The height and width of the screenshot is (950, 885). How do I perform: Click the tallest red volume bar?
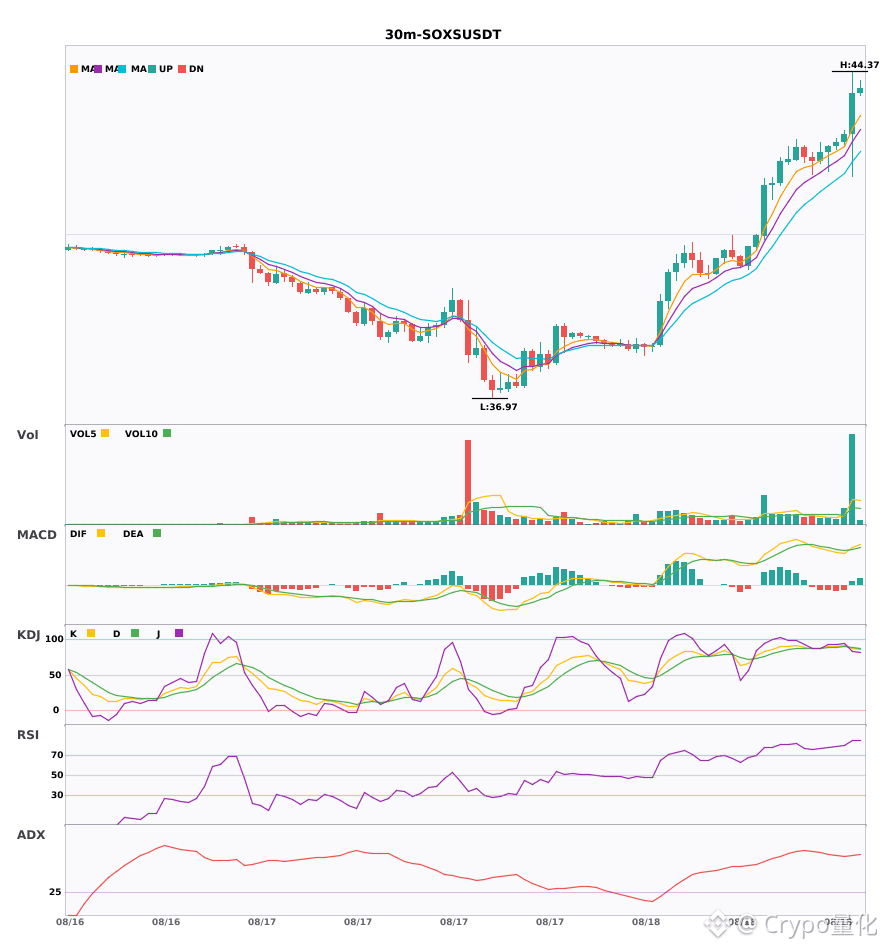click(x=468, y=482)
